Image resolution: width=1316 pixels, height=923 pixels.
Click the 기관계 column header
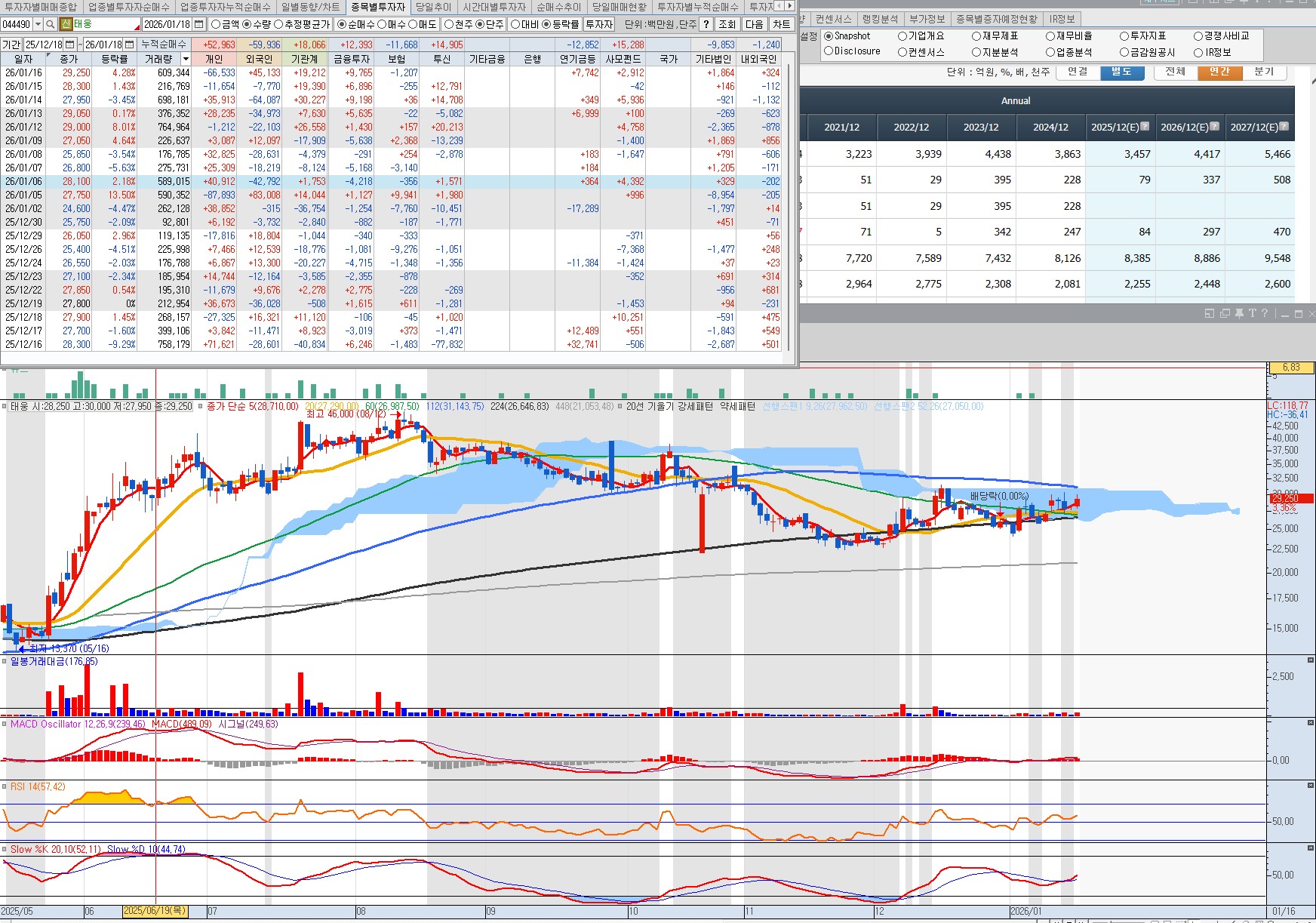304,59
